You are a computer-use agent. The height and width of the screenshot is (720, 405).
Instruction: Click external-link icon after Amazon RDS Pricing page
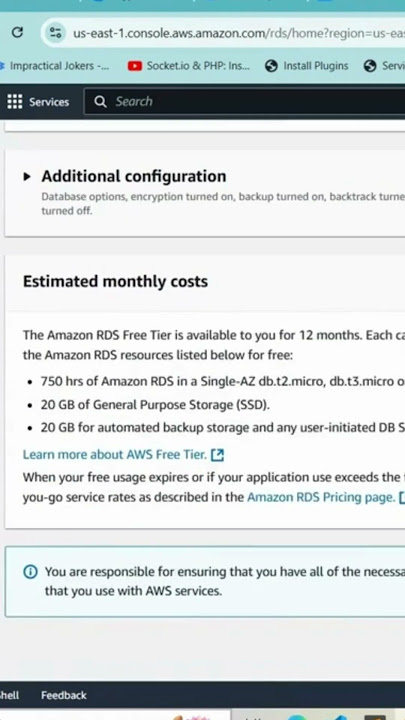point(402,497)
